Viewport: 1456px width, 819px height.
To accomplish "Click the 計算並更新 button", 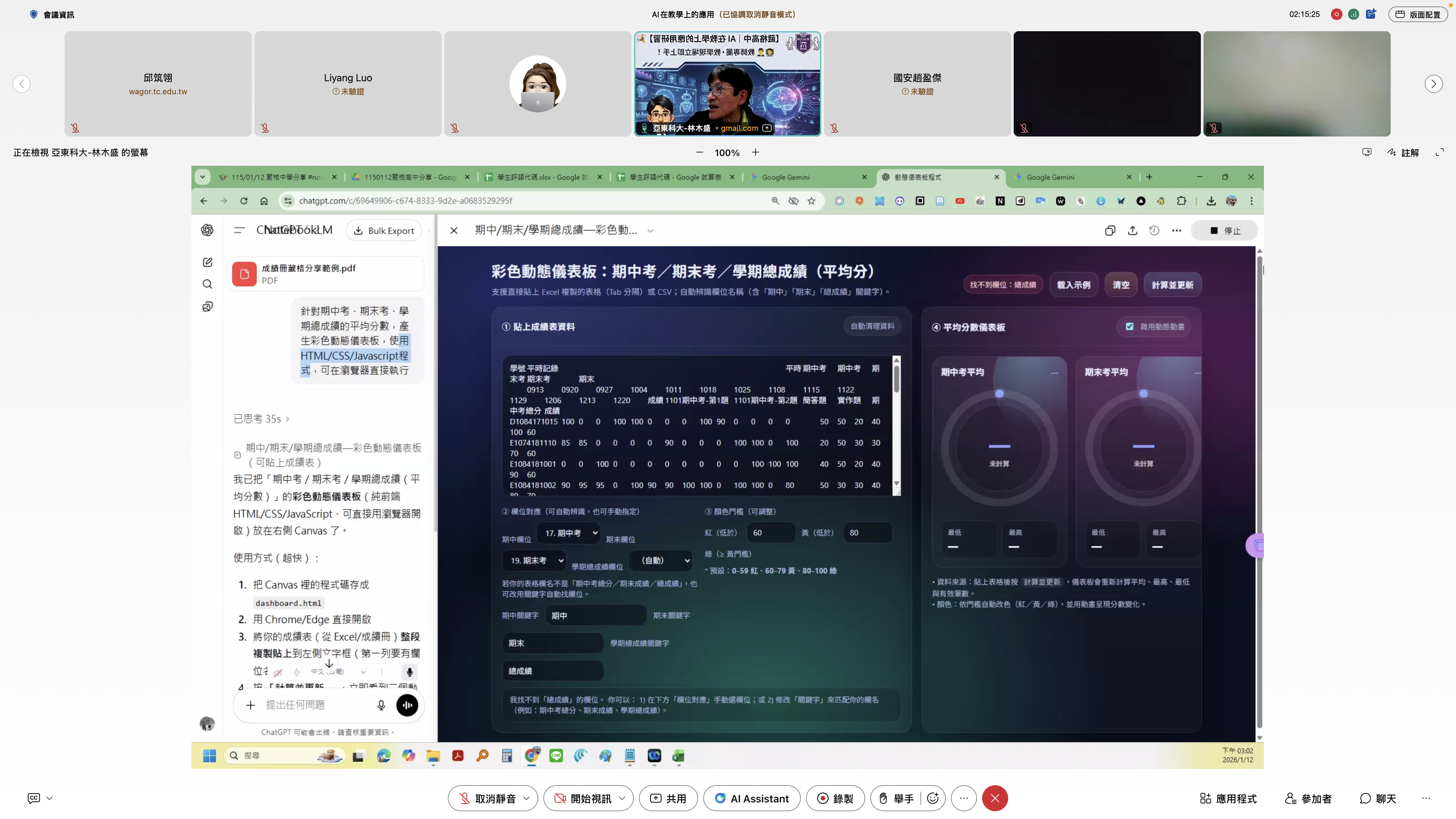I will click(1172, 285).
